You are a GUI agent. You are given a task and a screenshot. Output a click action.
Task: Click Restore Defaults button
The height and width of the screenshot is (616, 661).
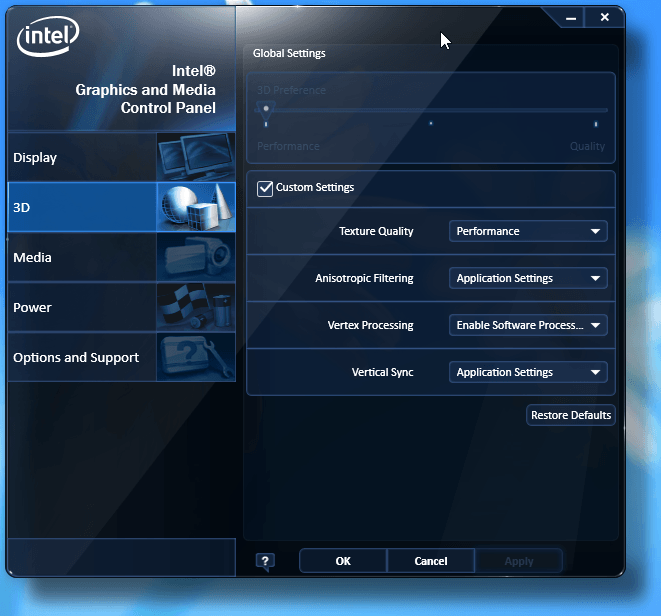coord(571,415)
